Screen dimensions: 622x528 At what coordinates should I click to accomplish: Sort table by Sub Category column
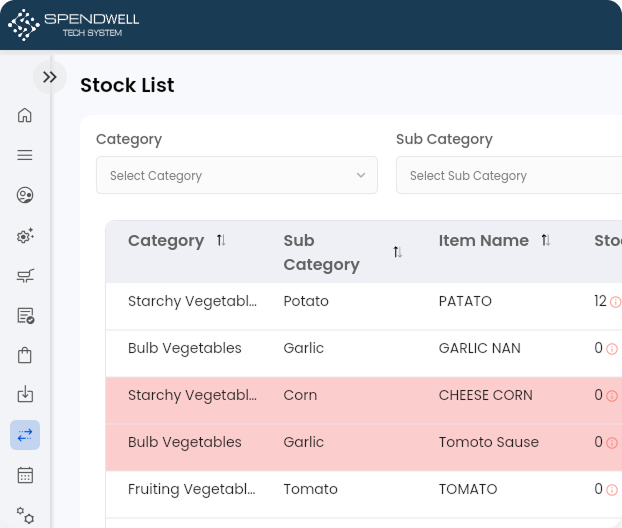397,252
